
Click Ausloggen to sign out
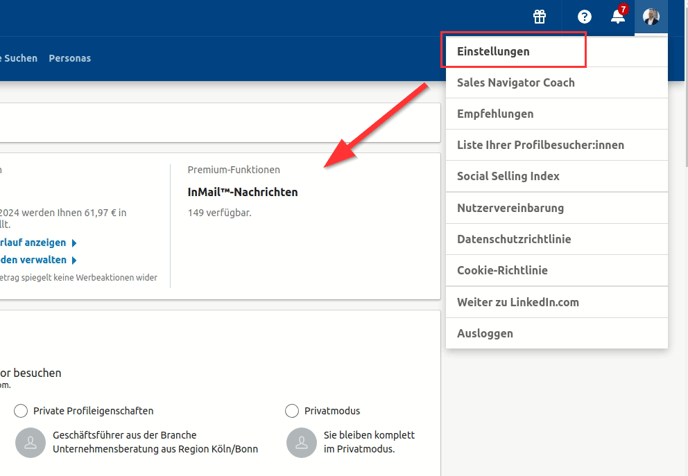pyautogui.click(x=485, y=333)
